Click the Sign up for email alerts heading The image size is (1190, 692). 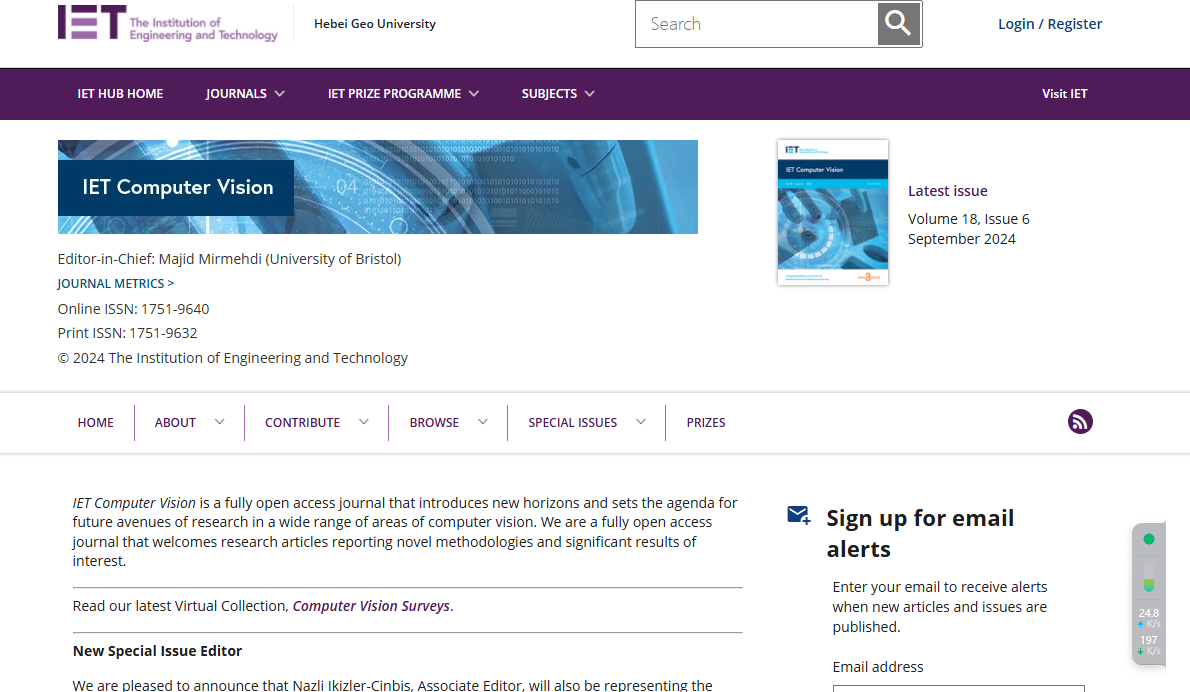920,533
